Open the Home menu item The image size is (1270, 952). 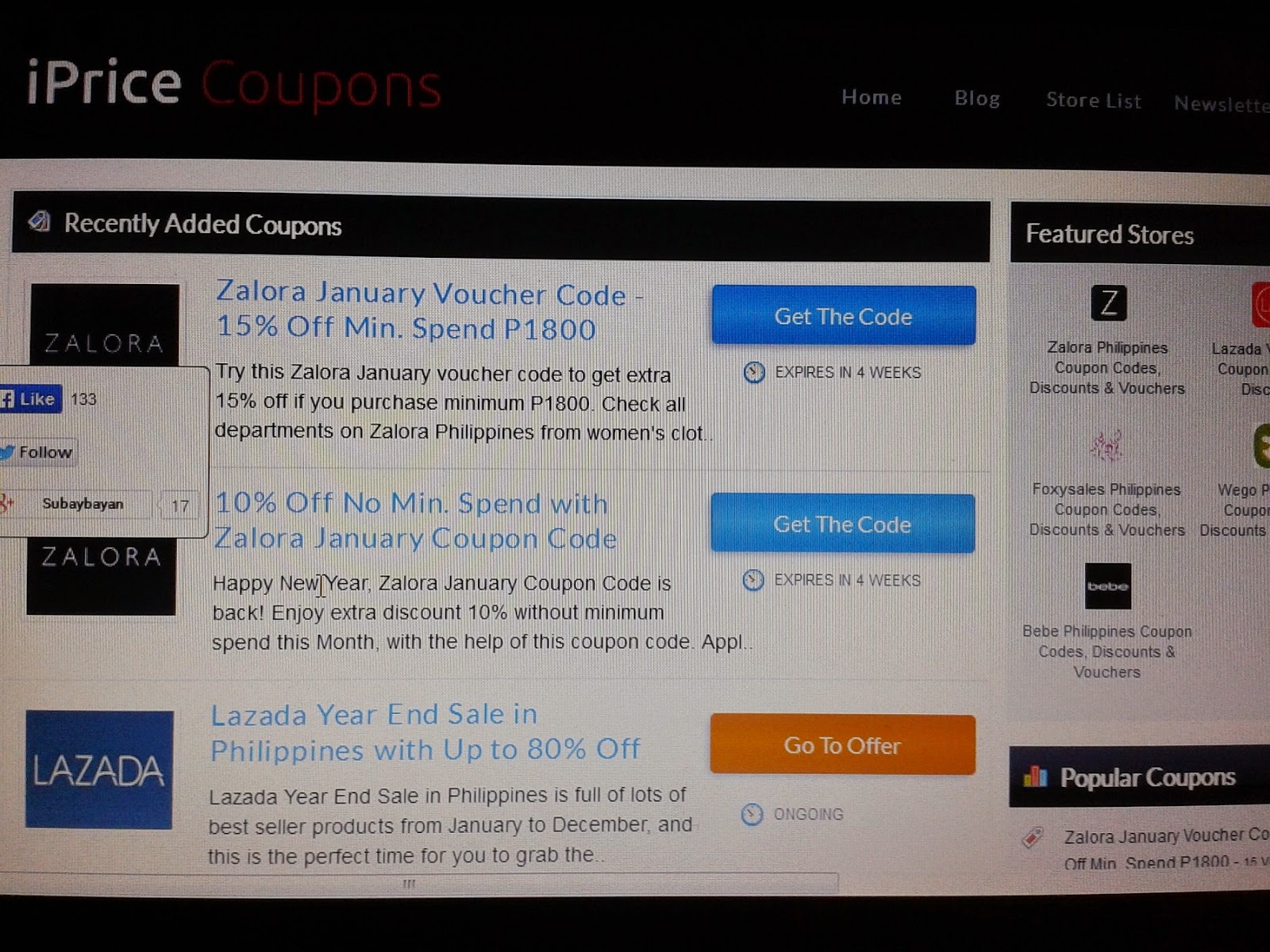coord(872,97)
